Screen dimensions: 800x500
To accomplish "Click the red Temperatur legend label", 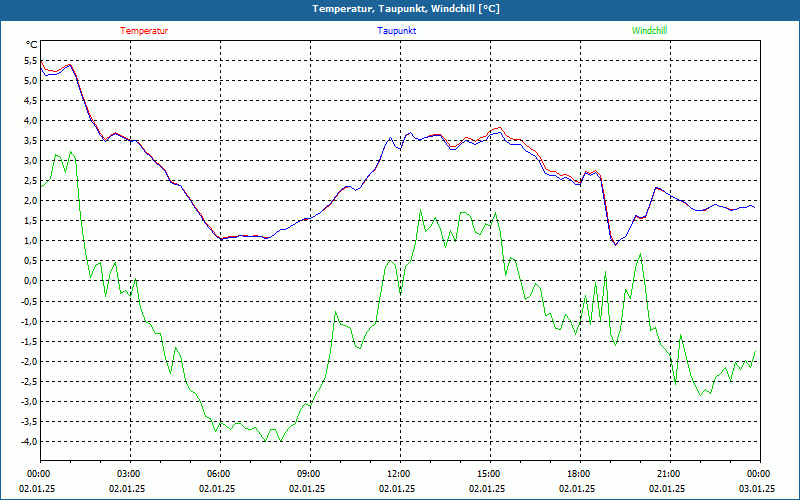I will [144, 31].
